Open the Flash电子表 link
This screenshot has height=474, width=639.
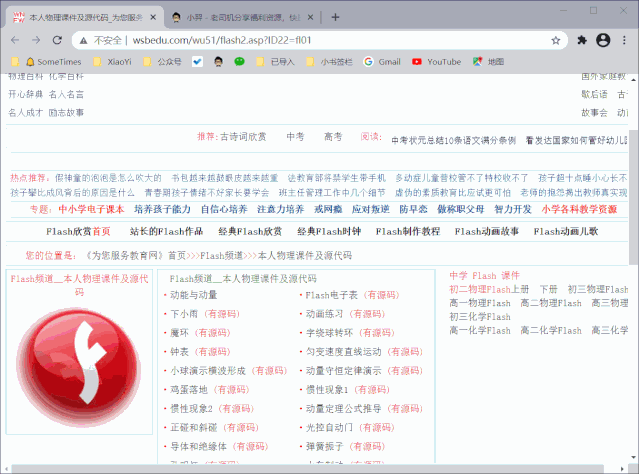coord(331,295)
